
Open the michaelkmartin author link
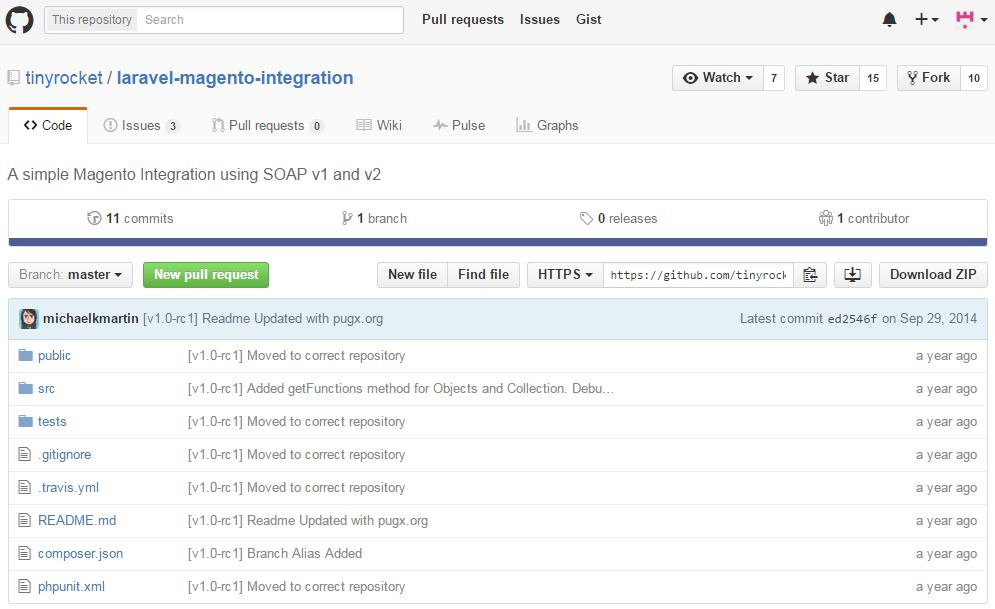pos(91,318)
